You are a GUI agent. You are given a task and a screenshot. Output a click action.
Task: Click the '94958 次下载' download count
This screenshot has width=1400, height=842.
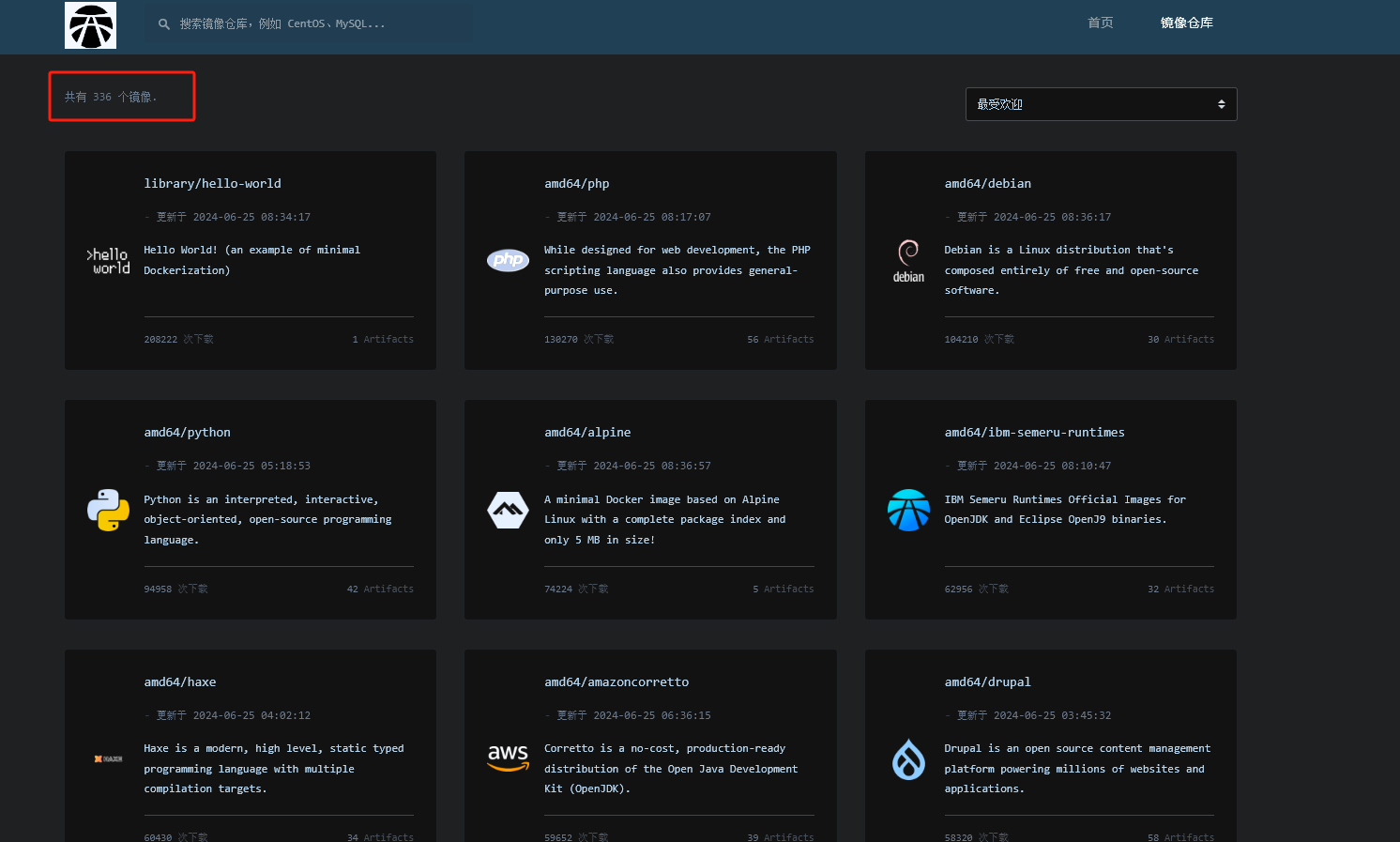point(175,589)
